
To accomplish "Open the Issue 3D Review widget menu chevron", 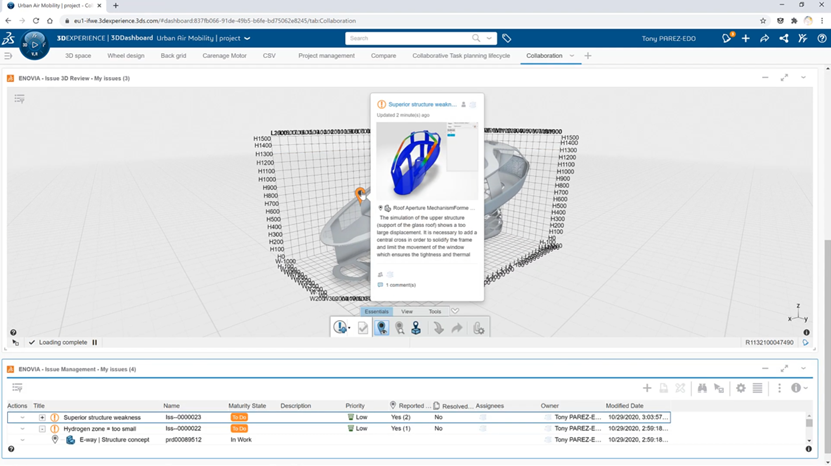I will [x=803, y=78].
